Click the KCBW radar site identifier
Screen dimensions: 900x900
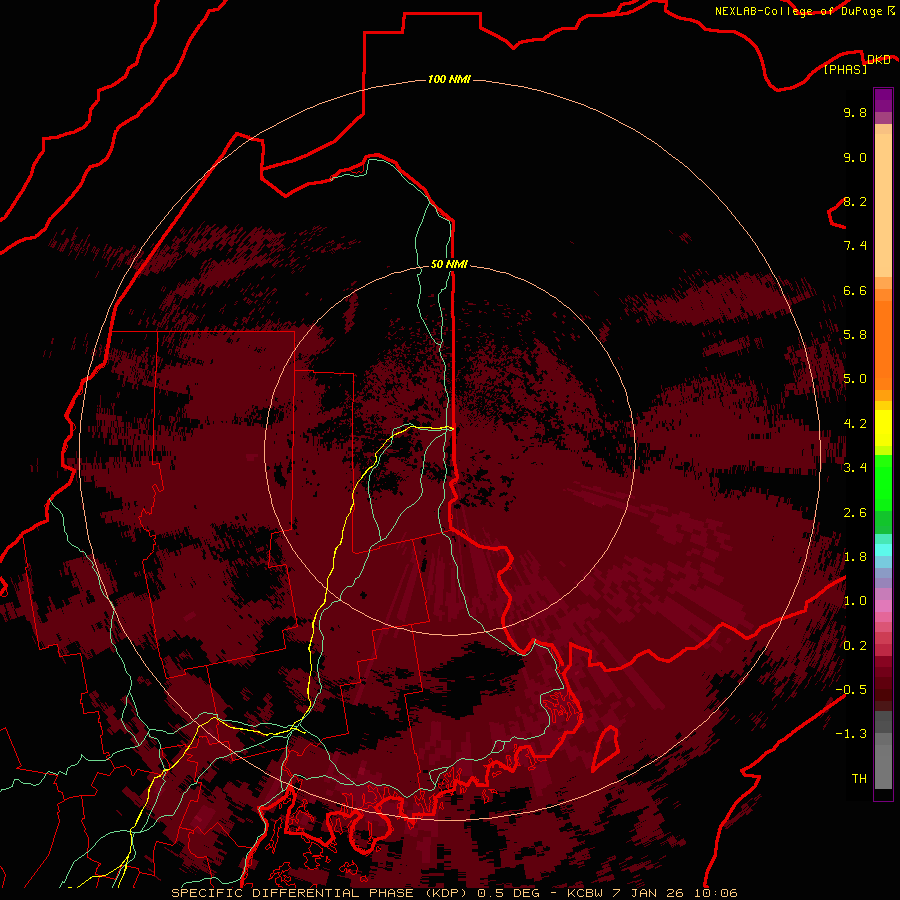coord(585,893)
